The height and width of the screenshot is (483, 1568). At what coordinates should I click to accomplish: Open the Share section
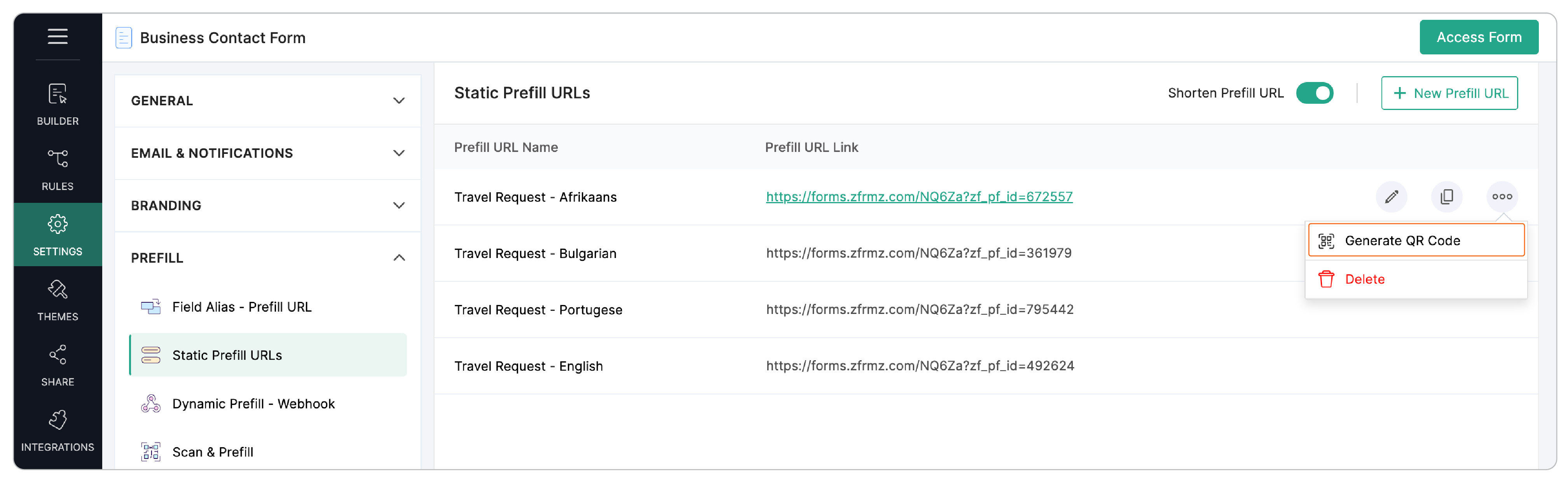click(57, 365)
